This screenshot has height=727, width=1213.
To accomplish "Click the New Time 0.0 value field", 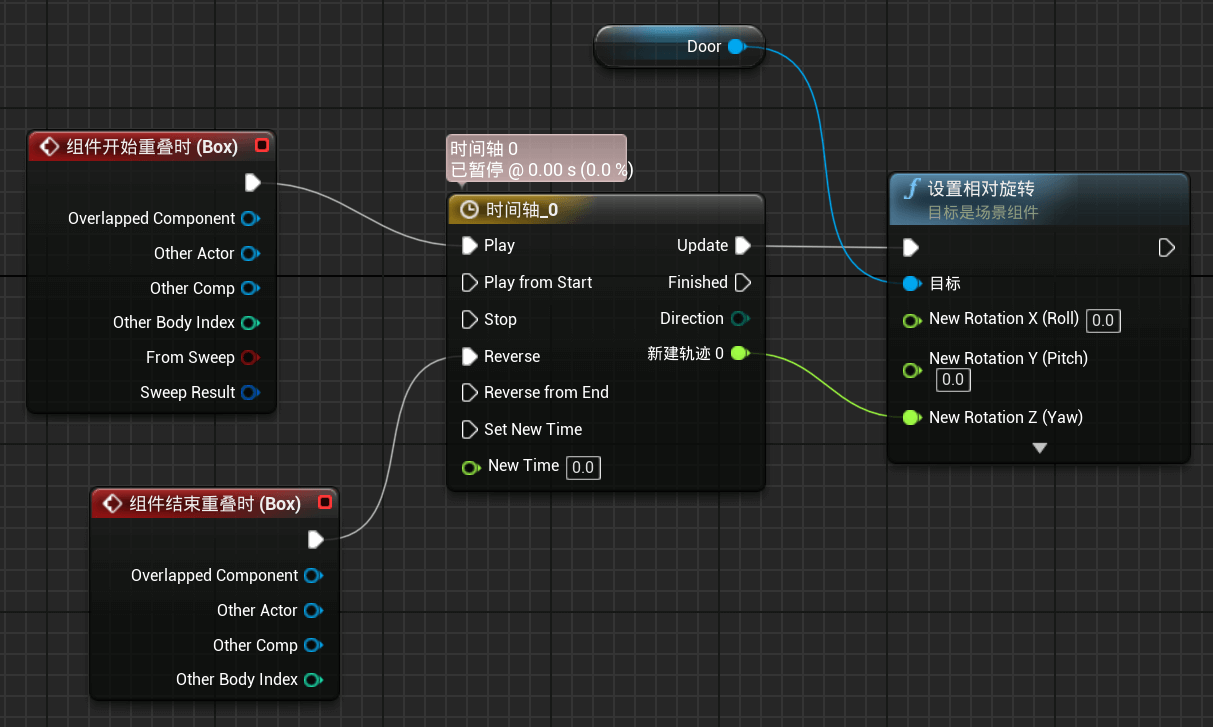I will click(x=583, y=467).
